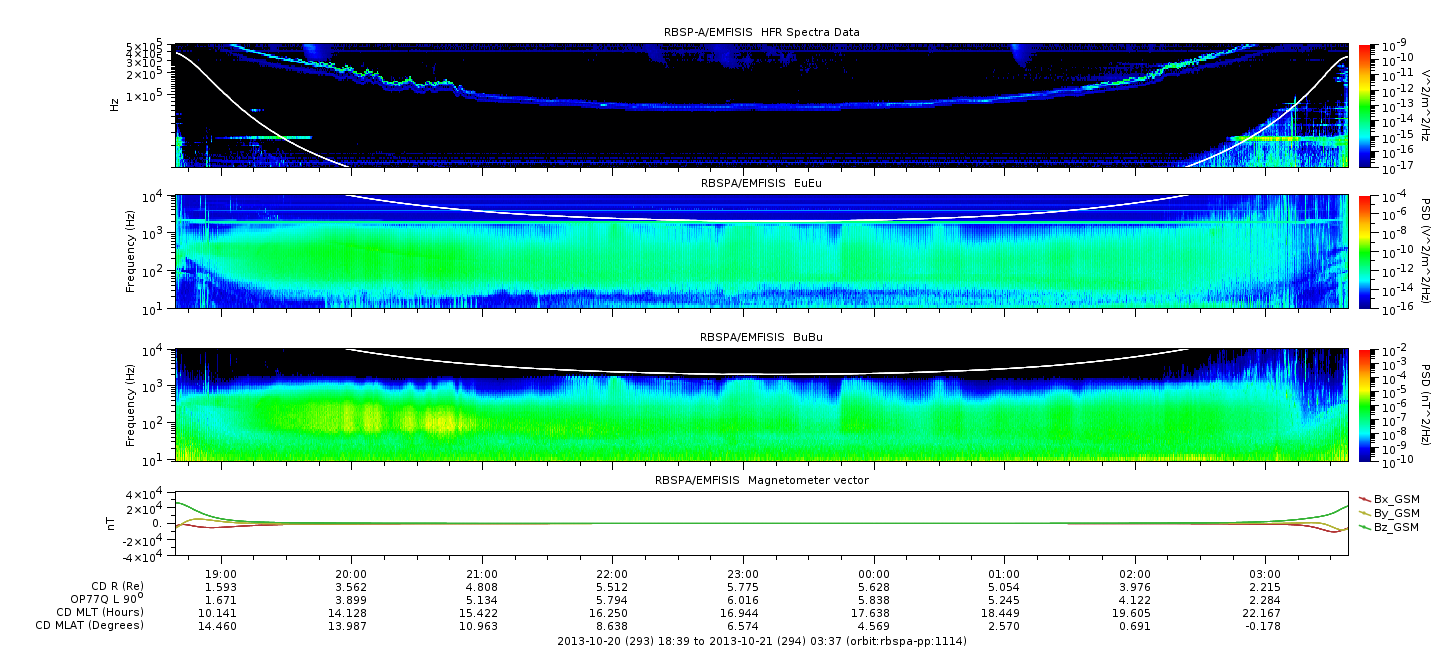Click the HFR Spectra Data plot title
Screen dimensions: 1447x658
(761, 32)
